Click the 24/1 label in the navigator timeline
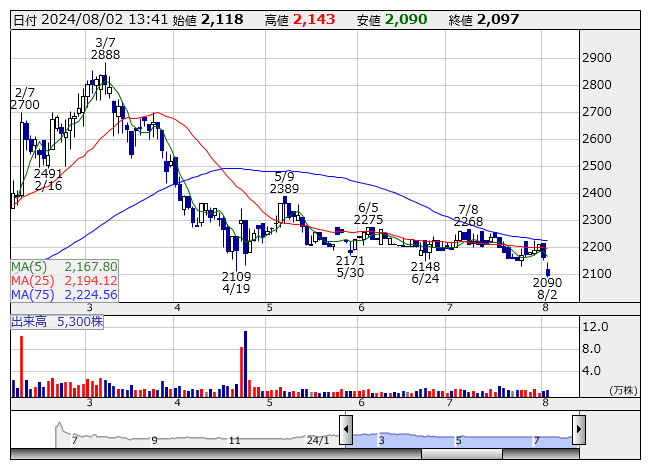The height and width of the screenshot is (470, 653). 318,440
